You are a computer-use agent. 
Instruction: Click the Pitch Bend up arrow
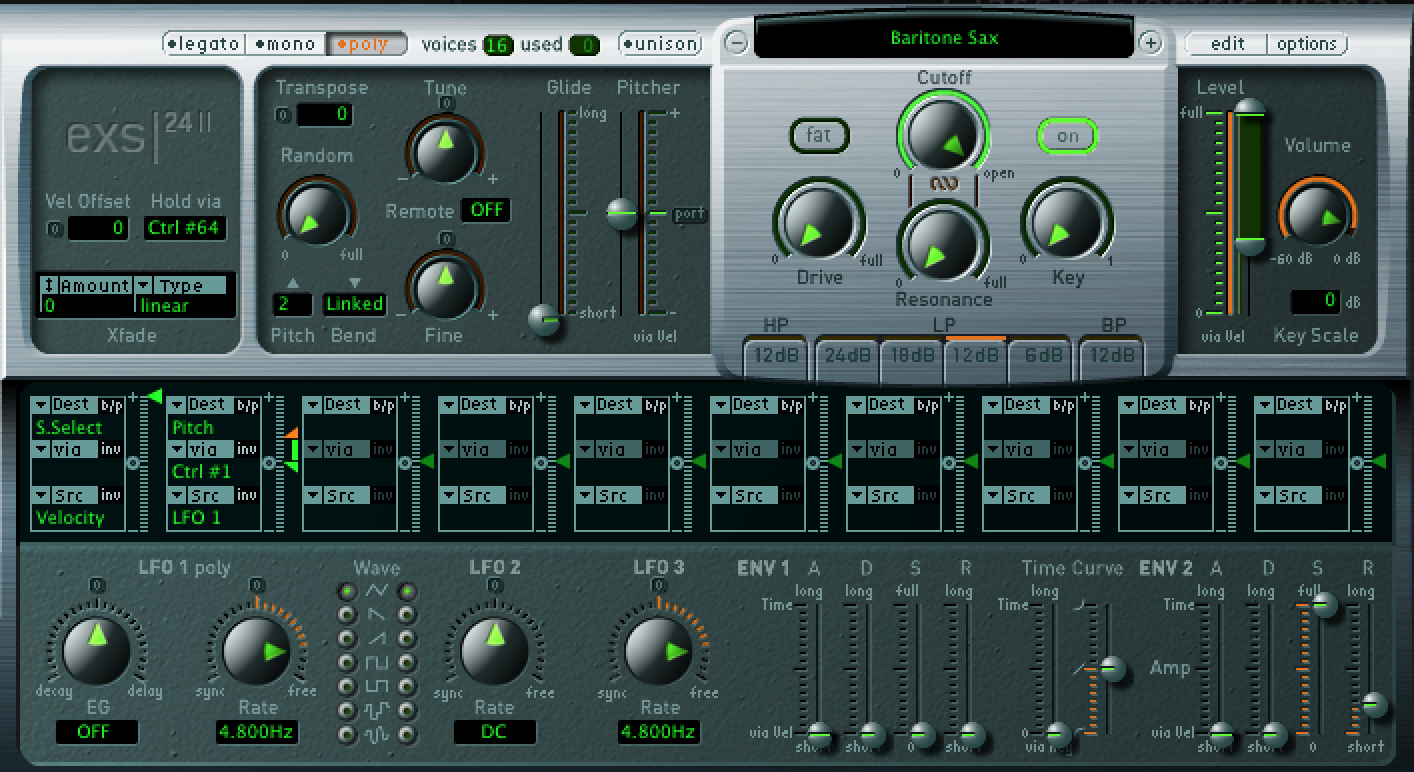pyautogui.click(x=293, y=282)
